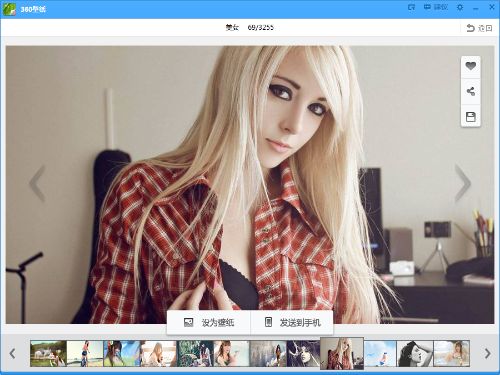The height and width of the screenshot is (375, 500).
Task: Open settings via the gear icon
Action: point(460,7)
